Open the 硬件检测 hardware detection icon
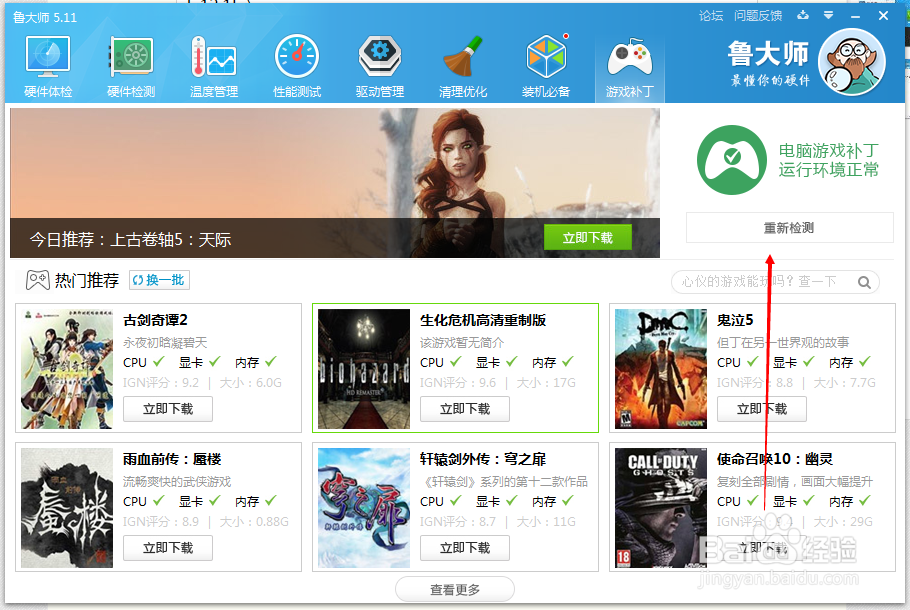The image size is (910, 610). (131, 66)
